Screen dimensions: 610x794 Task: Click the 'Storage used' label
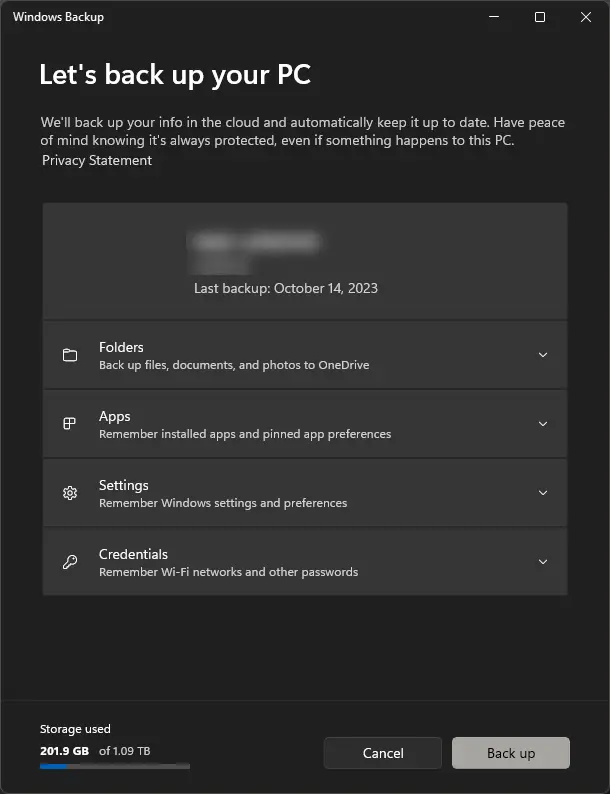(x=75, y=729)
